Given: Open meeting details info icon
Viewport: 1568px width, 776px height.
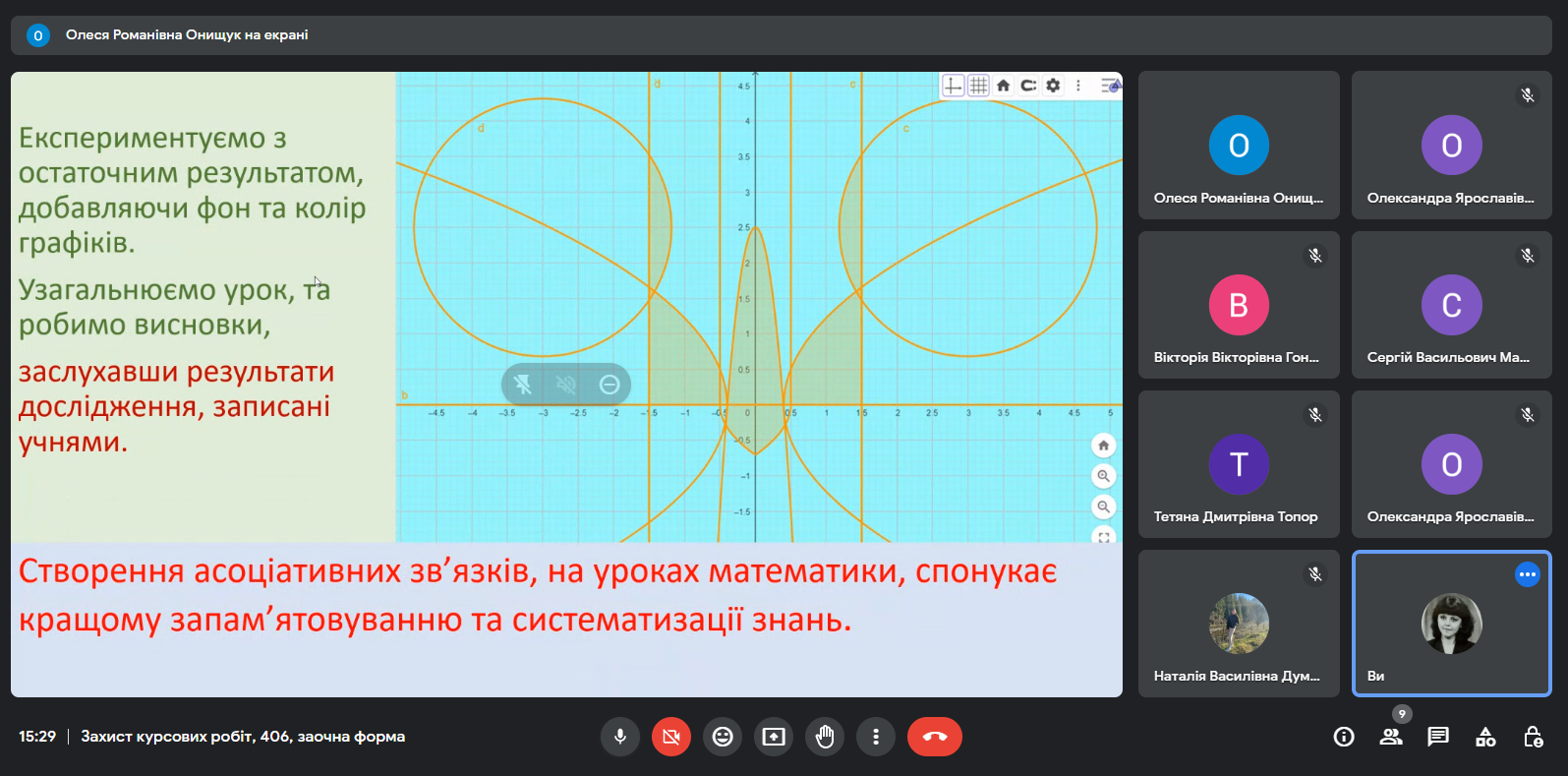Looking at the screenshot, I should tap(1344, 737).
